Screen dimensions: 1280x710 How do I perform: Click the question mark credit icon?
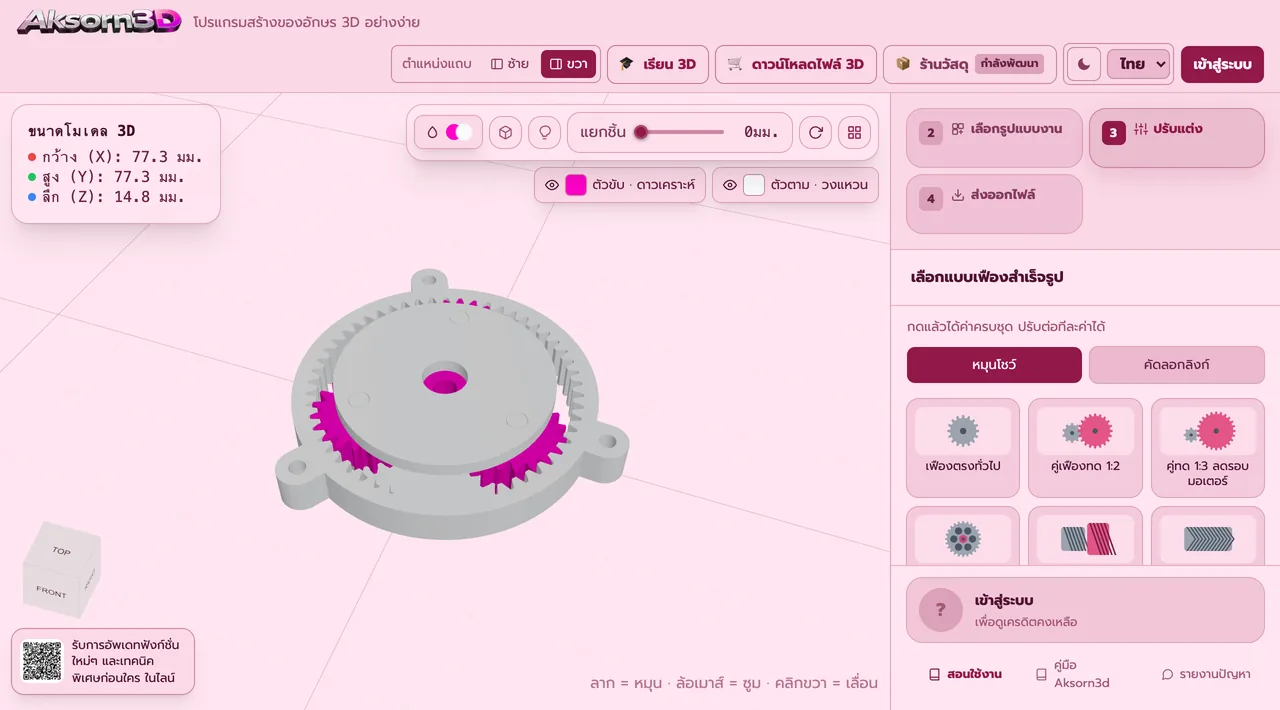pos(940,610)
